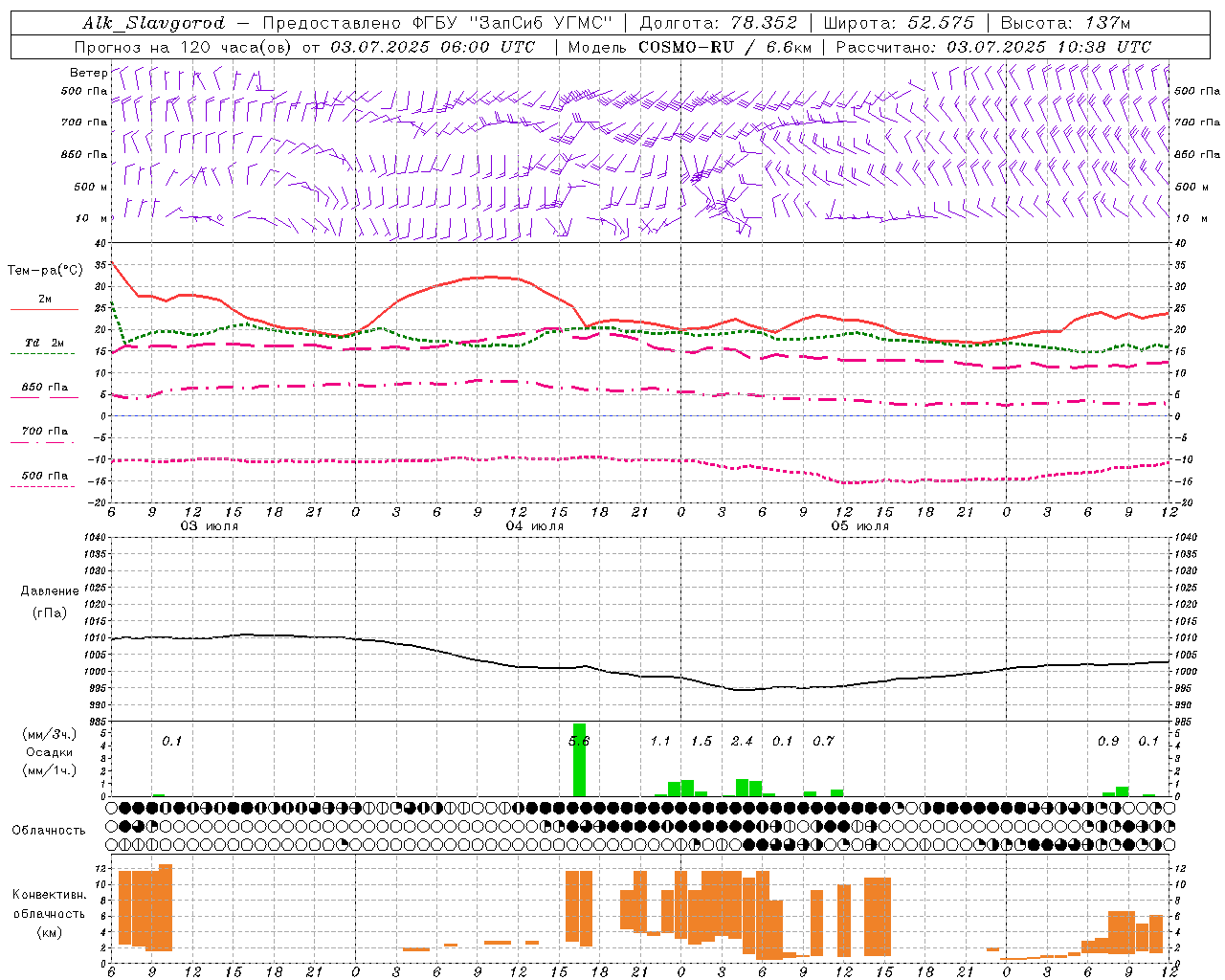The height and width of the screenshot is (980, 1225).
Task: Click the '(мм/1ч.)' units label
Action: click(49, 770)
